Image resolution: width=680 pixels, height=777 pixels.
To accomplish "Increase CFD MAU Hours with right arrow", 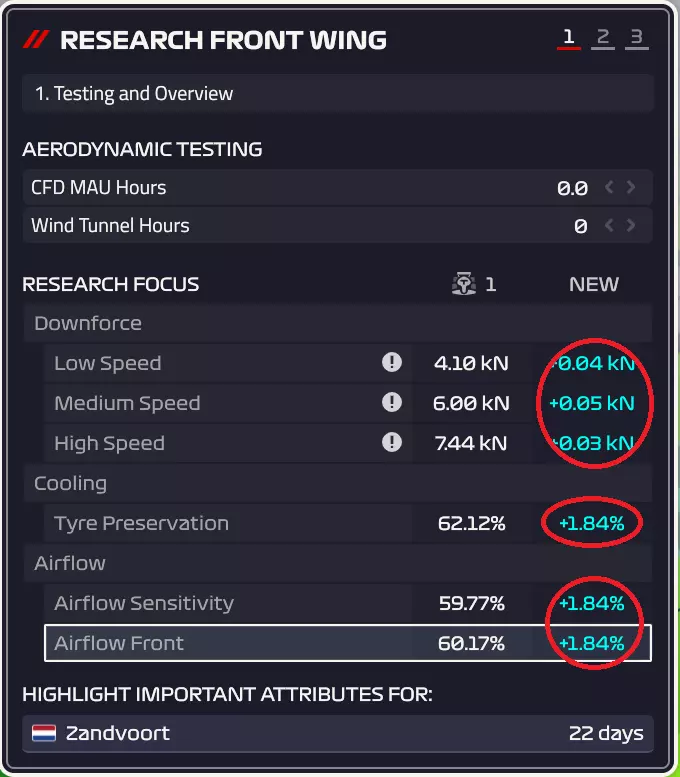I will [631, 187].
